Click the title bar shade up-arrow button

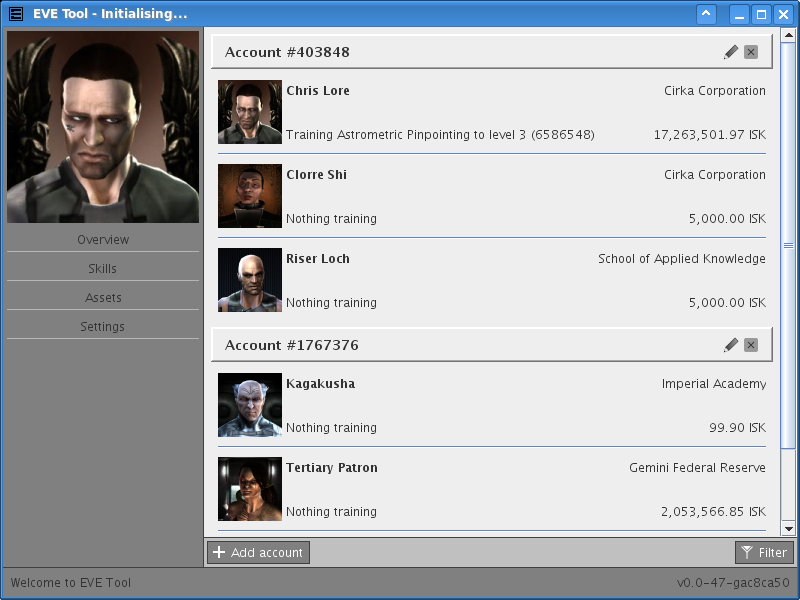click(x=706, y=14)
